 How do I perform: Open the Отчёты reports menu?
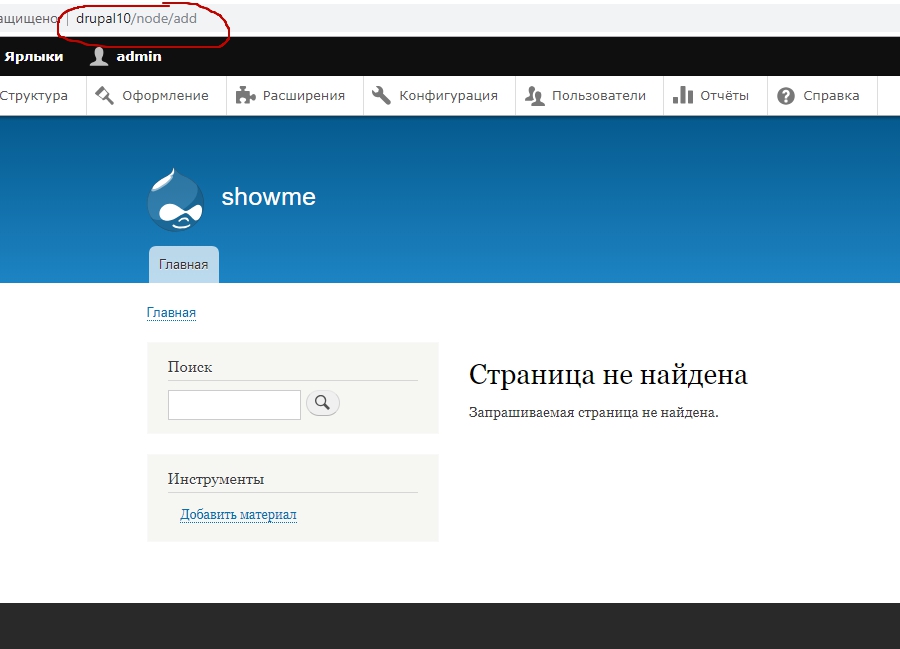coord(724,96)
